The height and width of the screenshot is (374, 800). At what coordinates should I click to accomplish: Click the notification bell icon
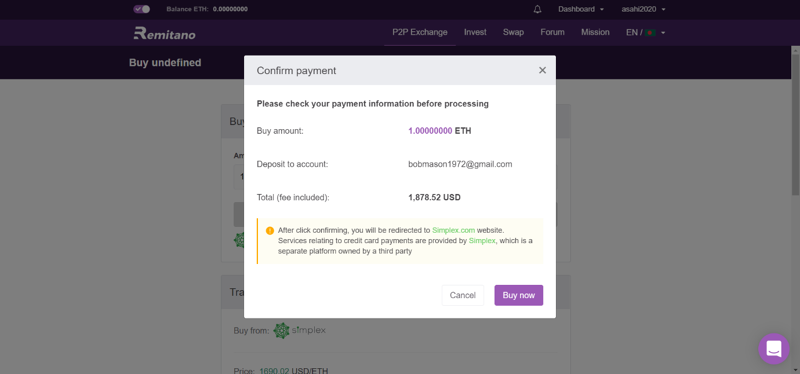click(x=537, y=9)
